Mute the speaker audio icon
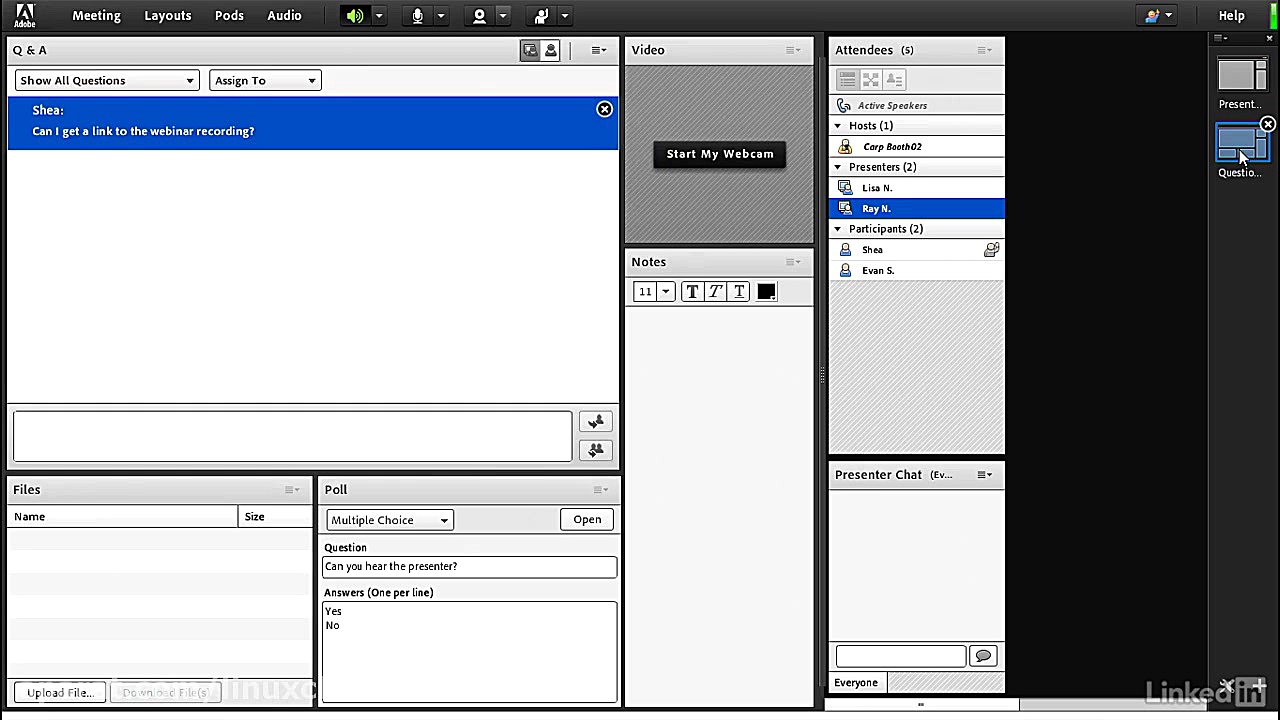The image size is (1280, 720). (355, 16)
